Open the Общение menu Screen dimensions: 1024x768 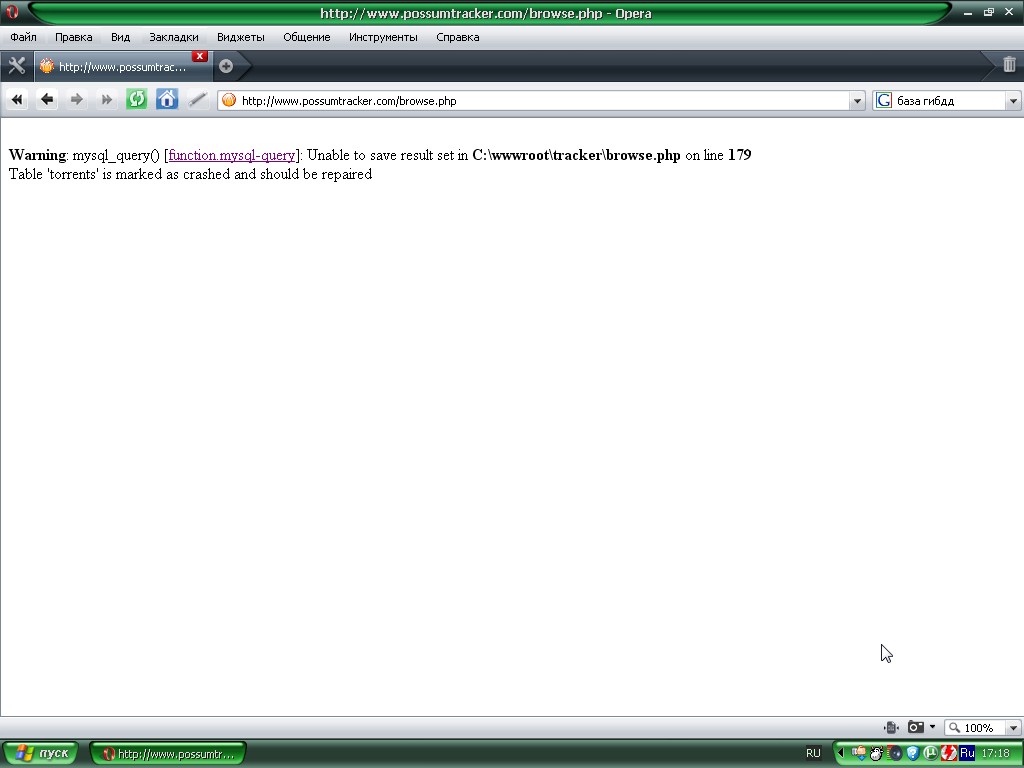click(307, 37)
